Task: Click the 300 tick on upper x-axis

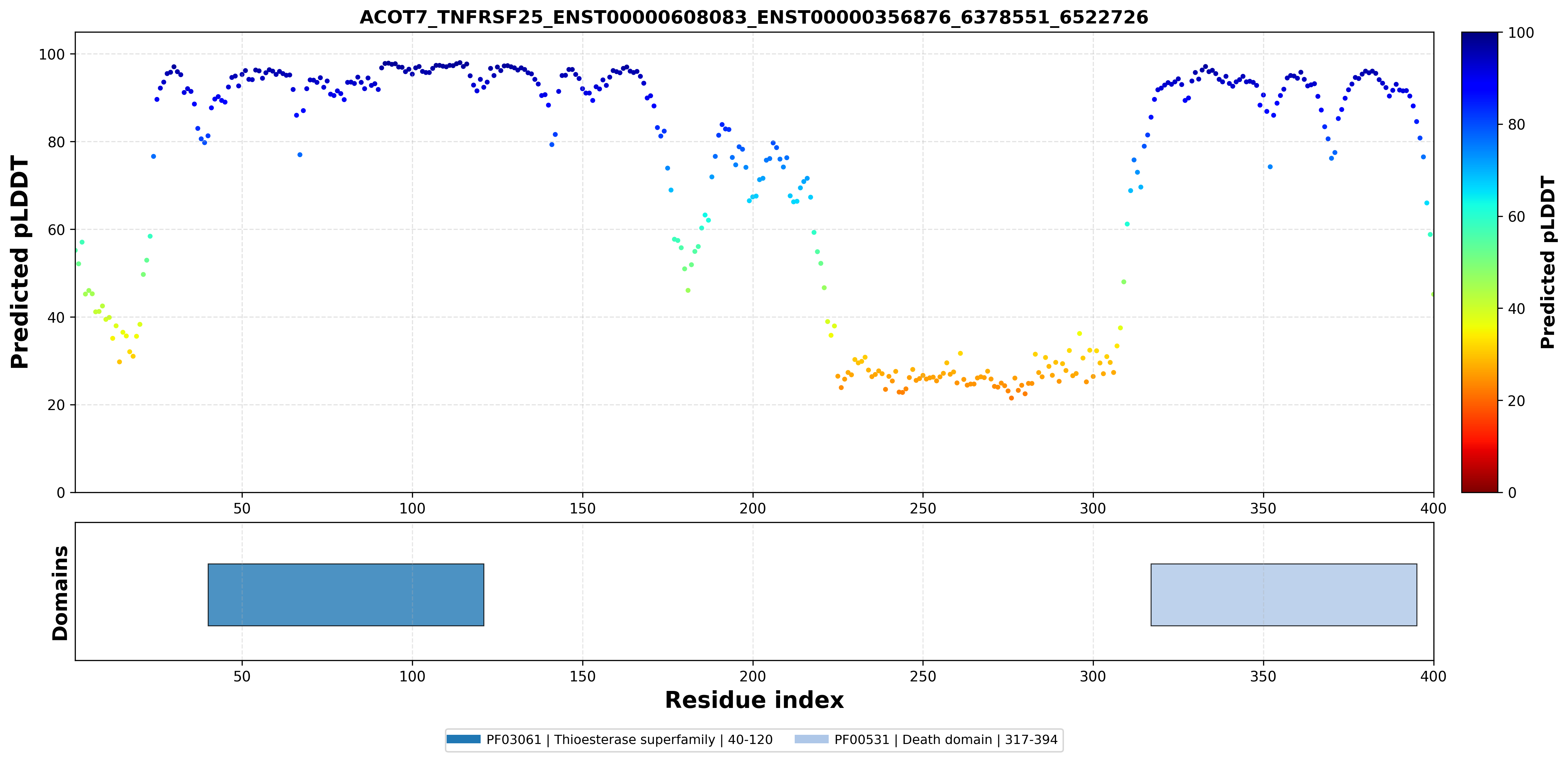Action: click(x=1092, y=508)
